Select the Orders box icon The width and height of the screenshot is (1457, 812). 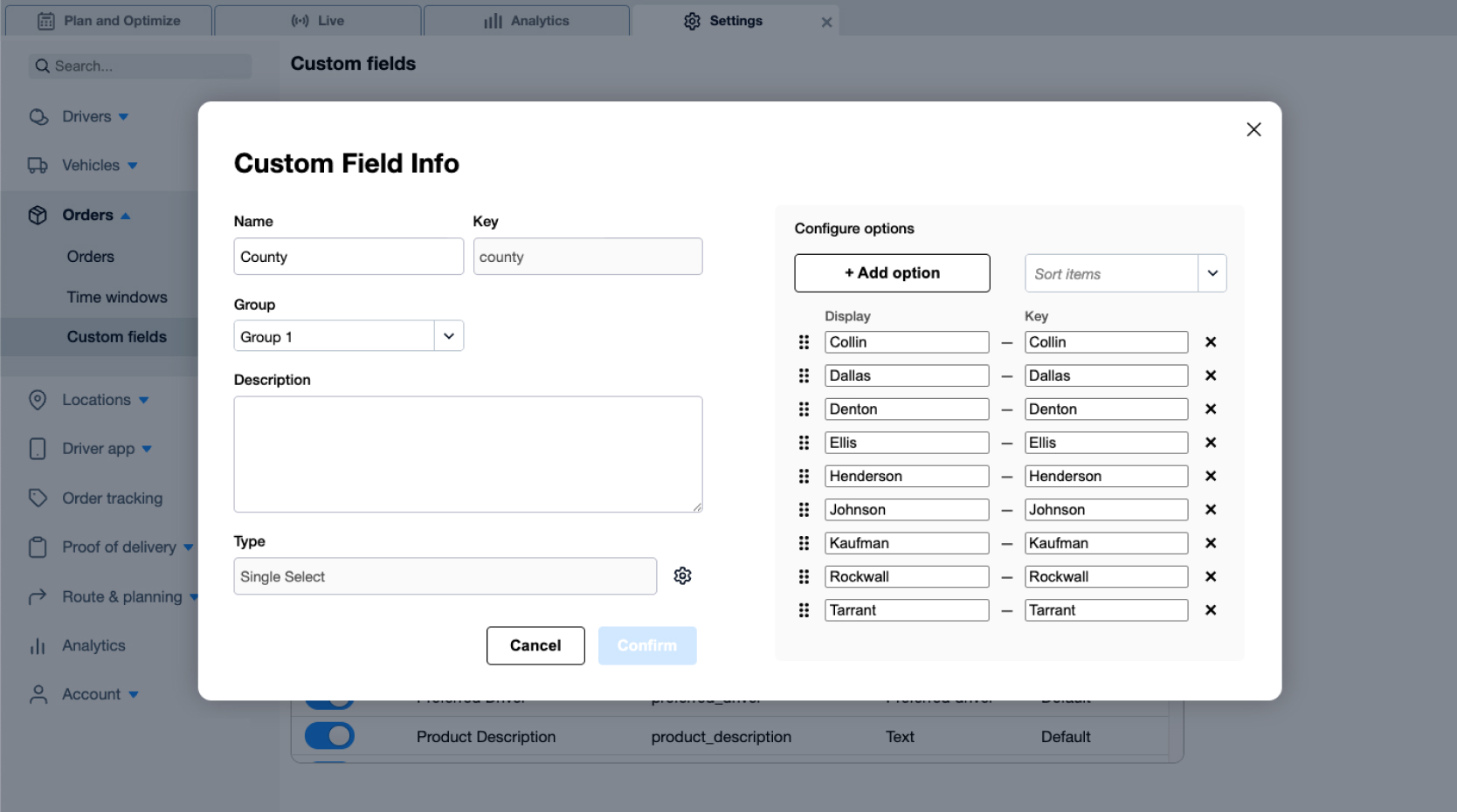(38, 215)
